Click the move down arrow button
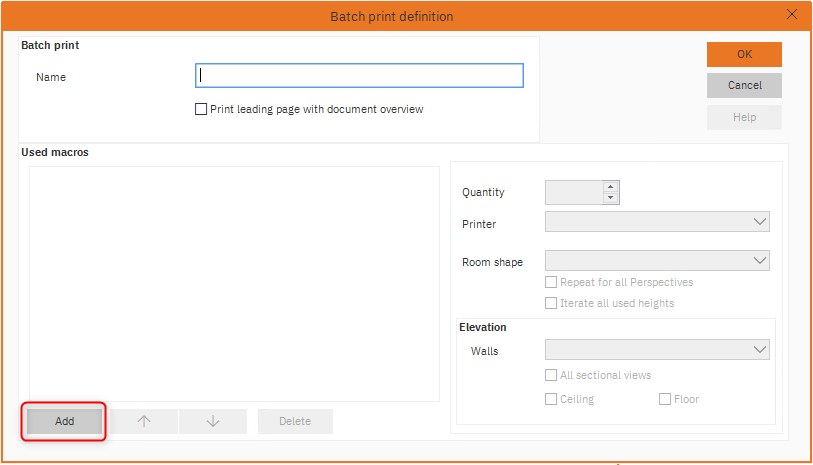 (212, 421)
